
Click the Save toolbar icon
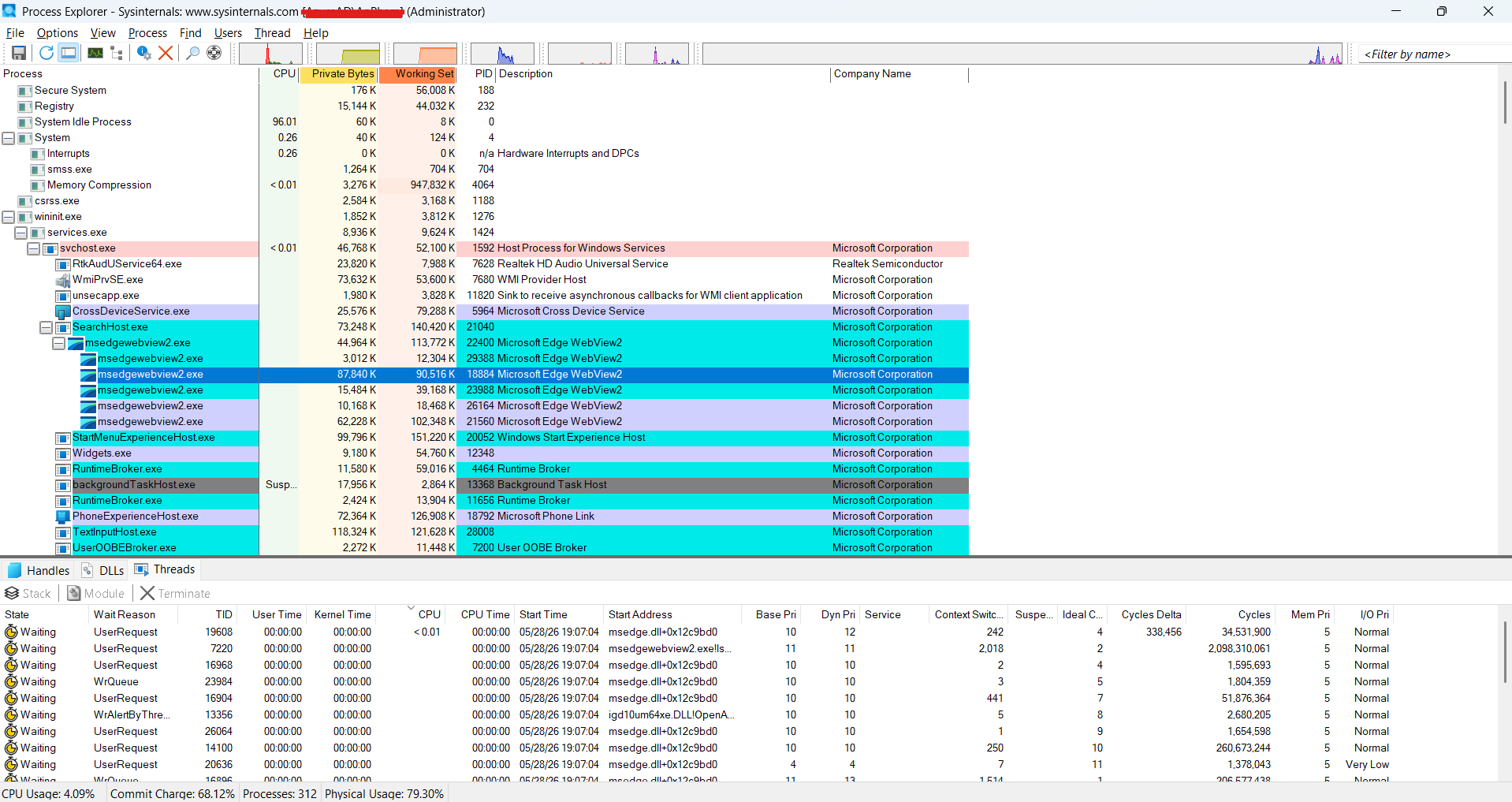click(x=19, y=53)
